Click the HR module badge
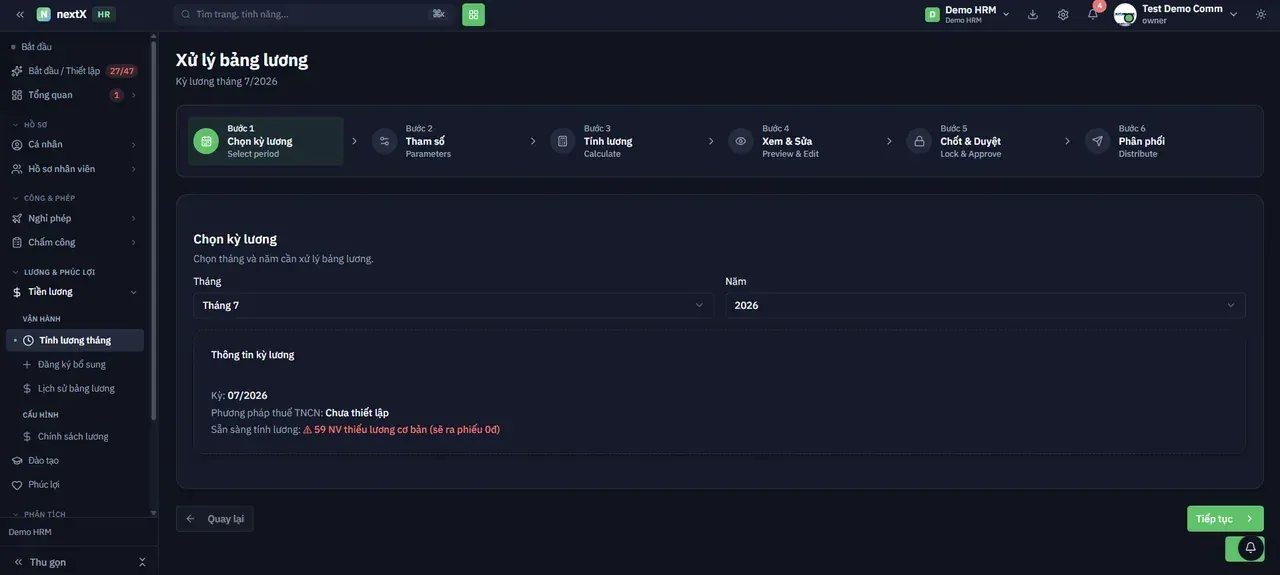Screen dimensions: 1280x575 pyautogui.click(x=104, y=14)
